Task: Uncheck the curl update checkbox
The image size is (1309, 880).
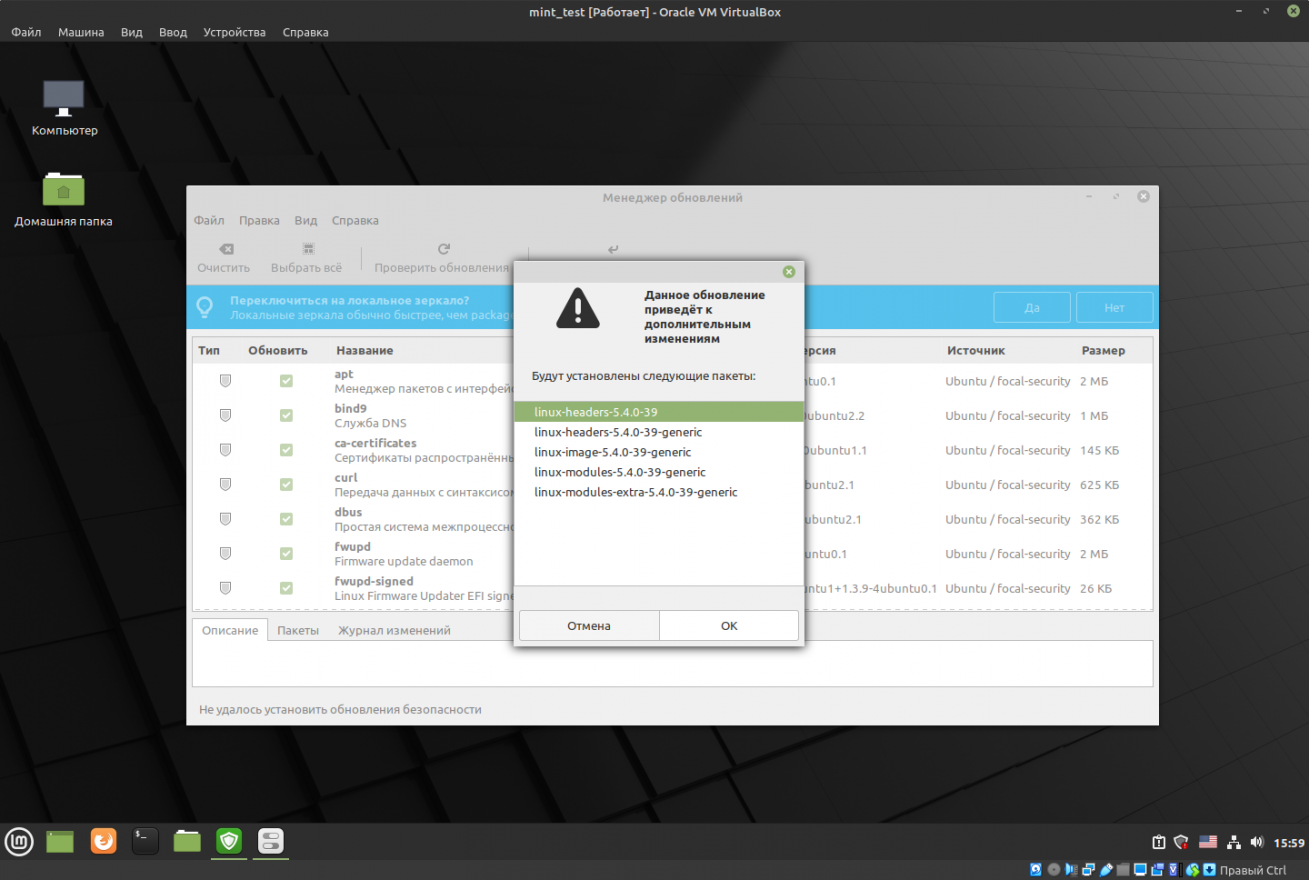Action: pos(286,485)
